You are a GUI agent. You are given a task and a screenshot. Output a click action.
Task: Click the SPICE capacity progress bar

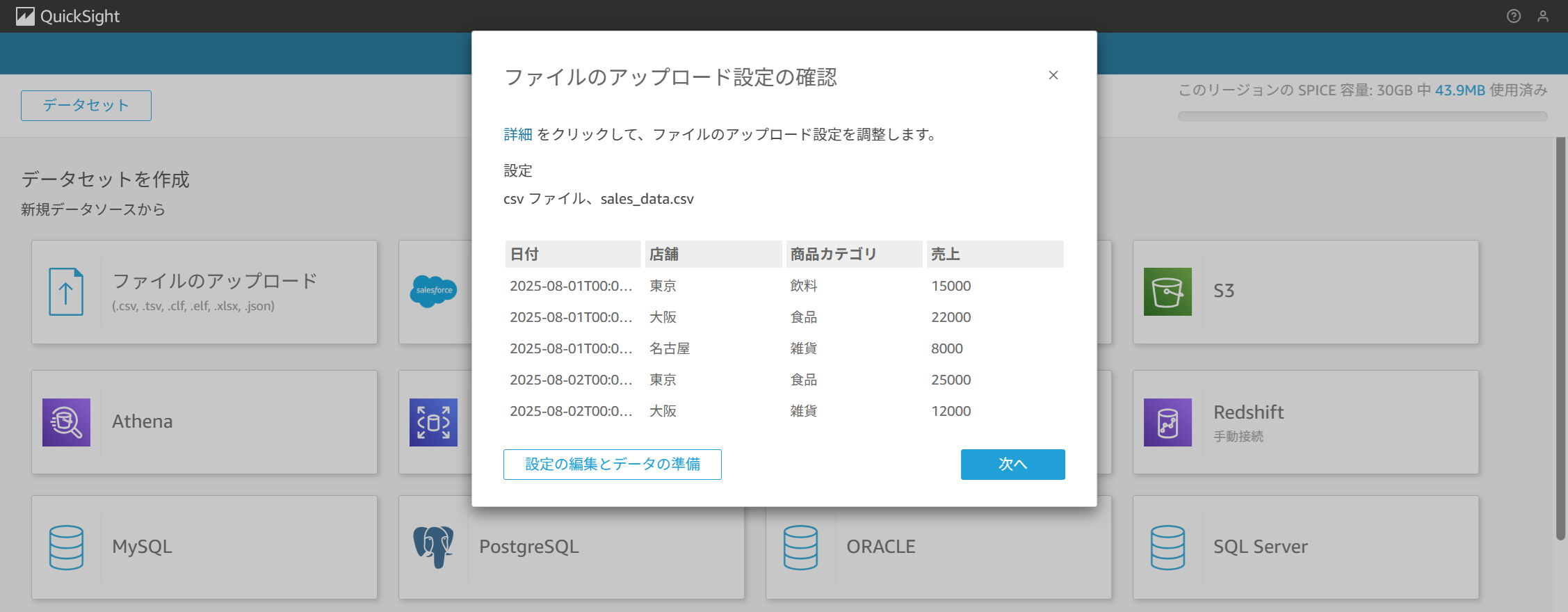(1362, 117)
